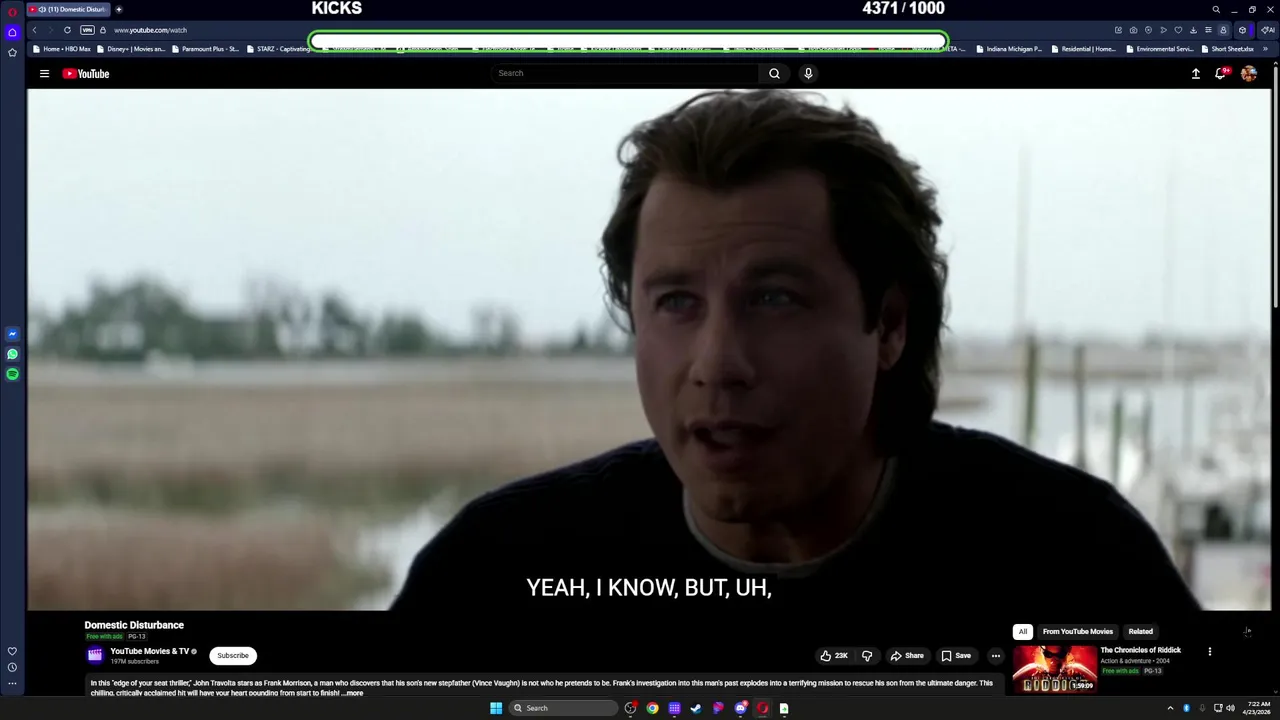Open Chrome from the taskbar
Image resolution: width=1280 pixels, height=720 pixels.
(x=652, y=708)
